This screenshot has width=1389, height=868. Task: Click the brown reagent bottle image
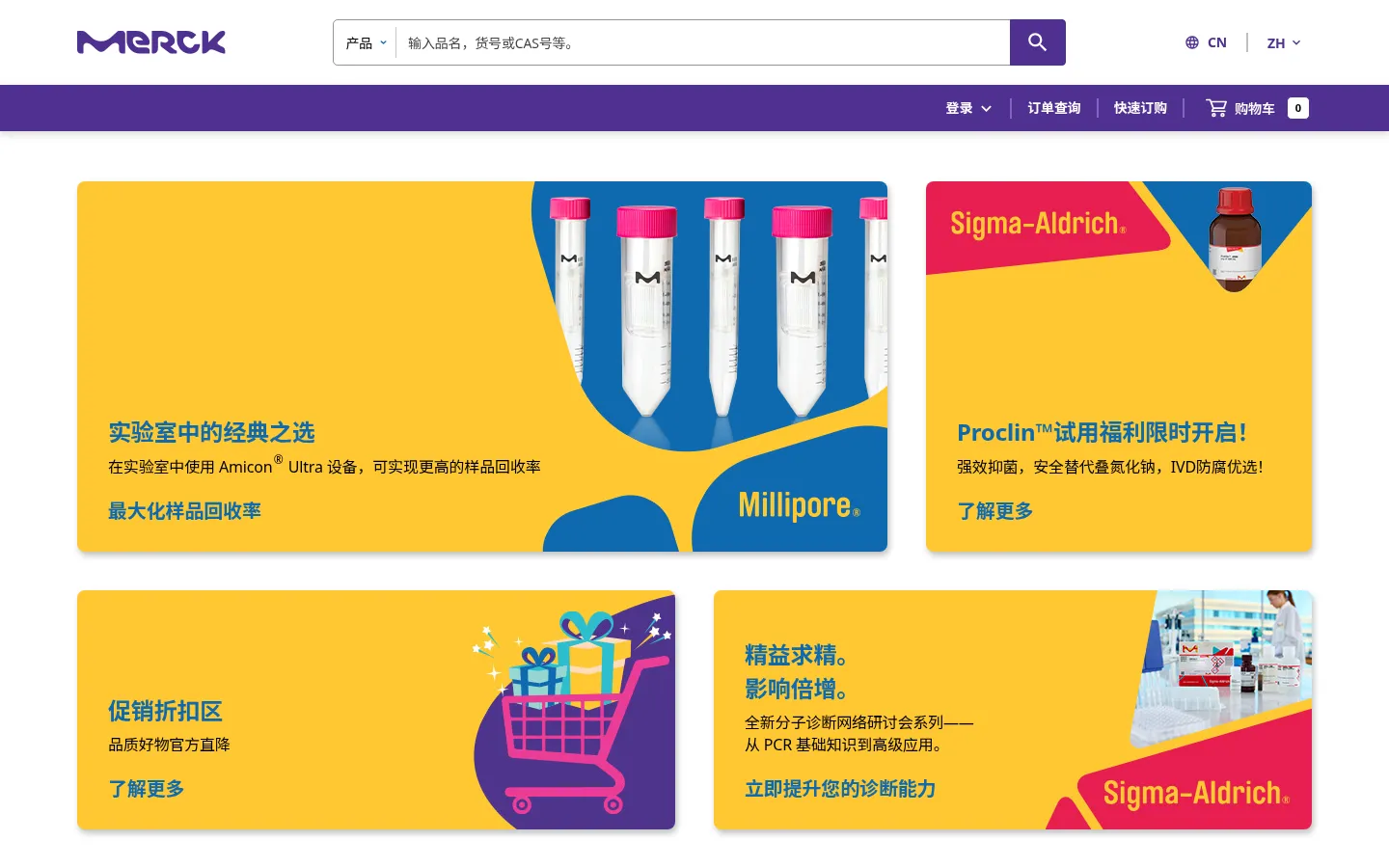pyautogui.click(x=1235, y=238)
